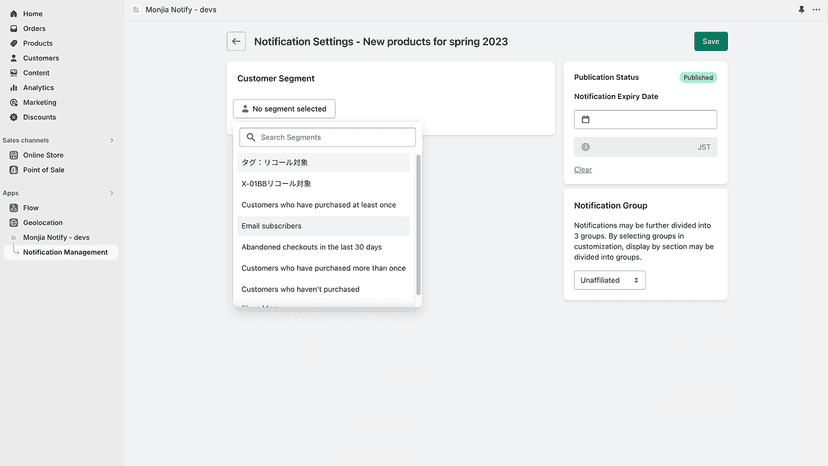Open the Products page
This screenshot has width=828, height=466.
37,43
